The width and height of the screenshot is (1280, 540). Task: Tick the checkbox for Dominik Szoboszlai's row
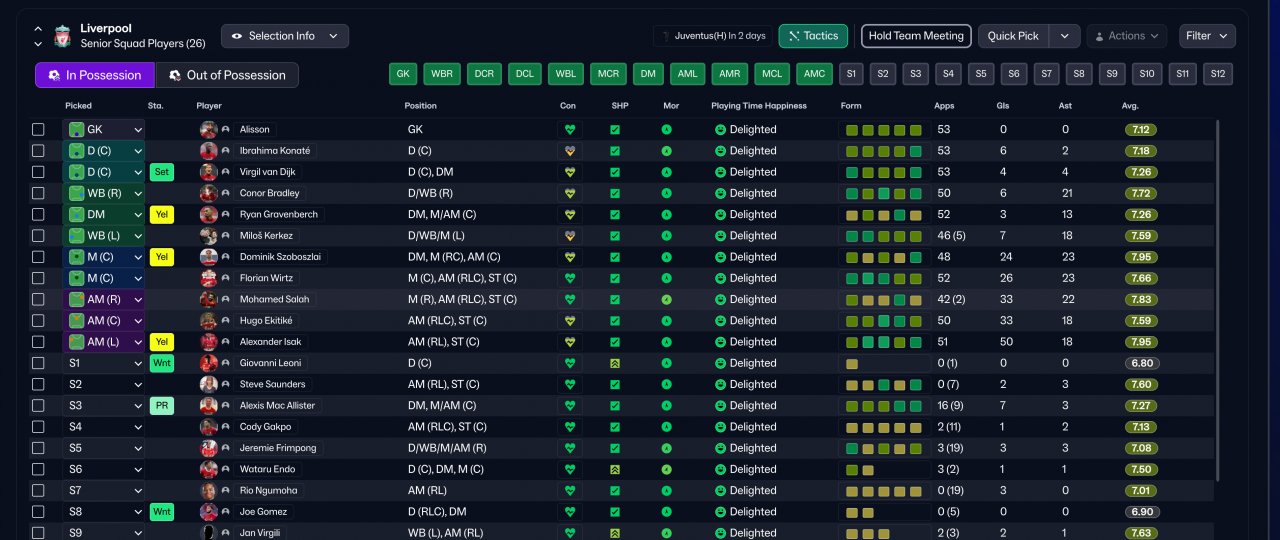[x=38, y=257]
